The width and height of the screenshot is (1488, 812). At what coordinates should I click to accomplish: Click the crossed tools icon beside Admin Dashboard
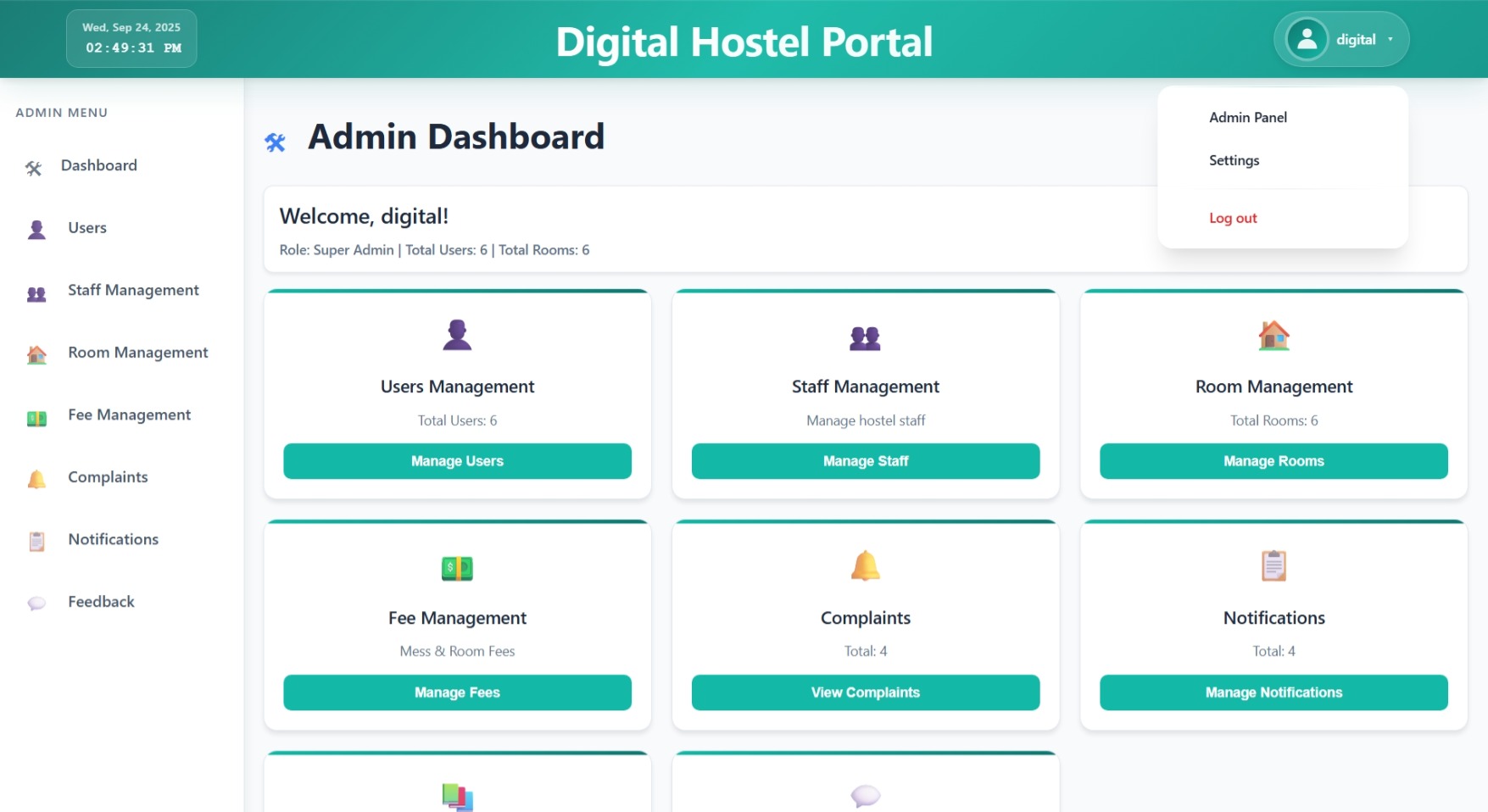tap(275, 142)
